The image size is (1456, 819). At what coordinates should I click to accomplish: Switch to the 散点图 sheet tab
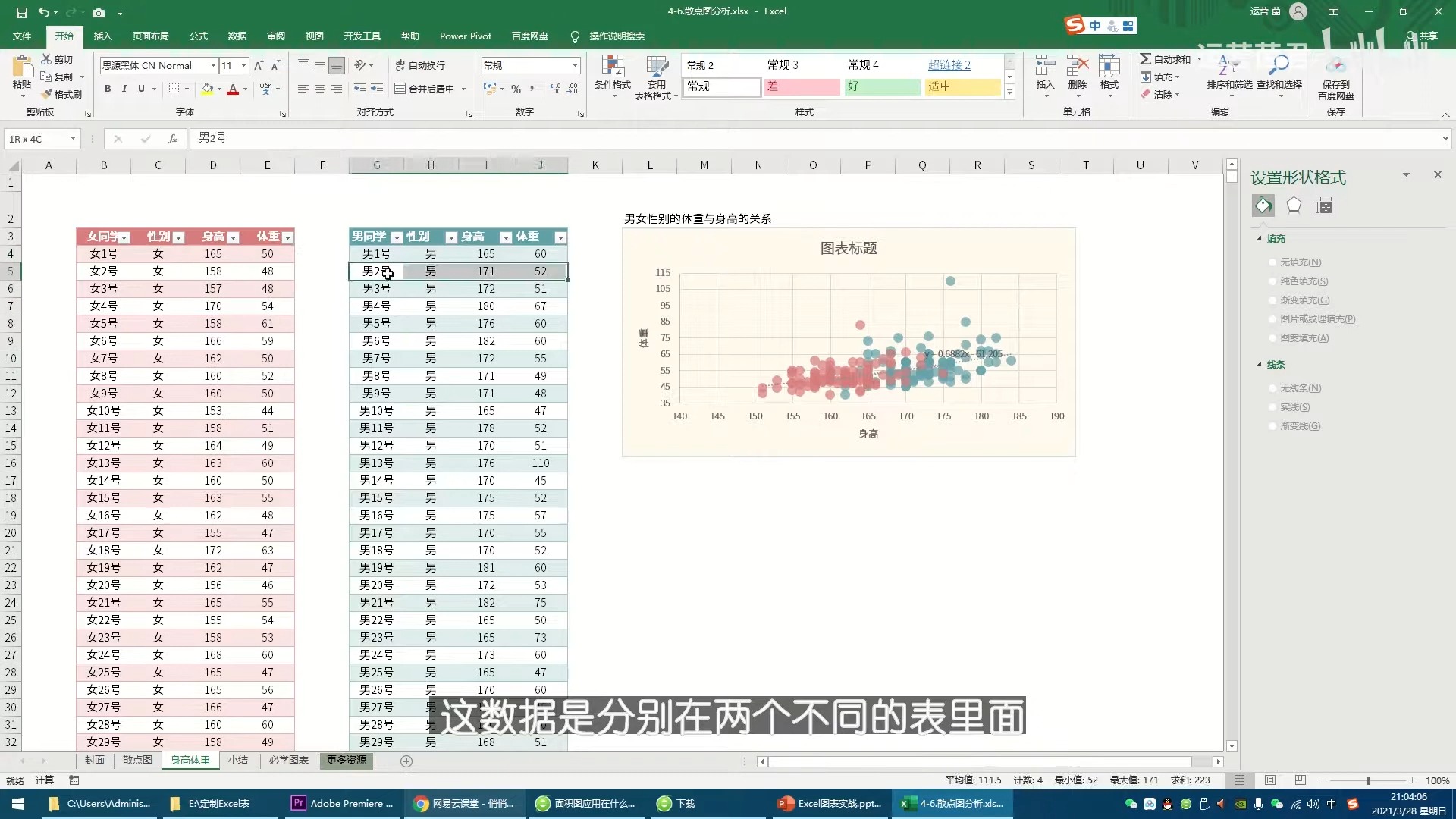coord(137,760)
